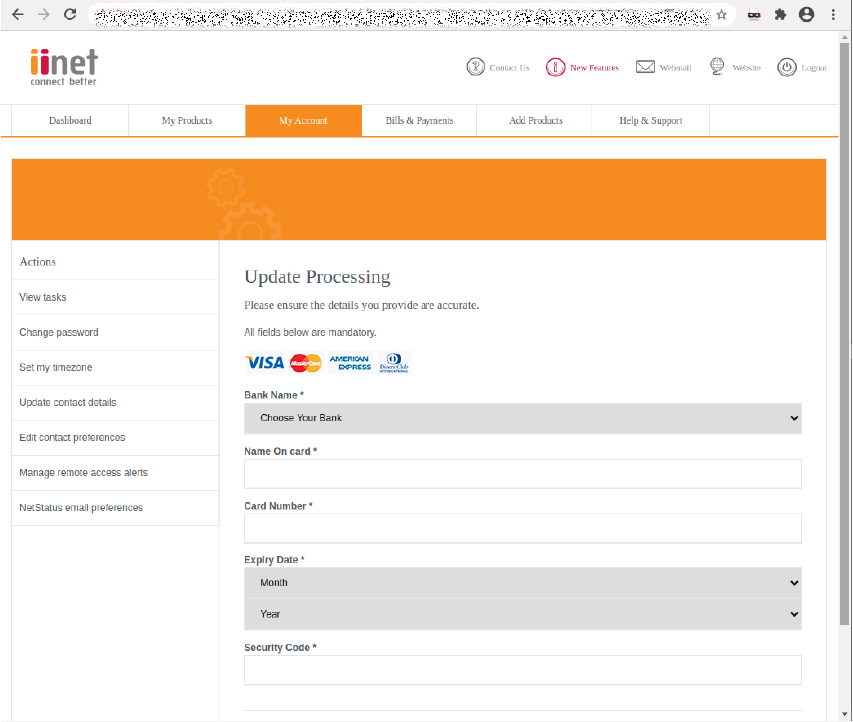Switch to the Bills & Payments tab
Image resolution: width=853 pixels, height=722 pixels.
pyautogui.click(x=420, y=119)
